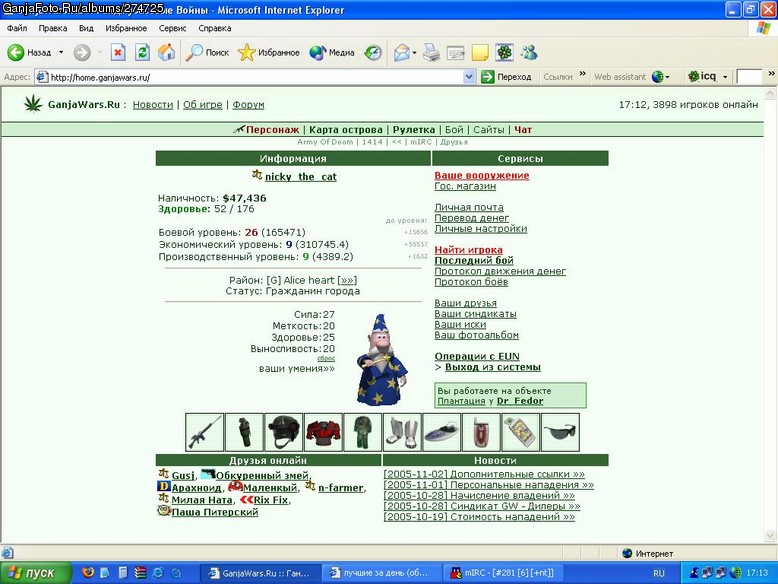The image size is (778, 584).
Task: Expand the address bar dropdown arrow
Action: (469, 77)
